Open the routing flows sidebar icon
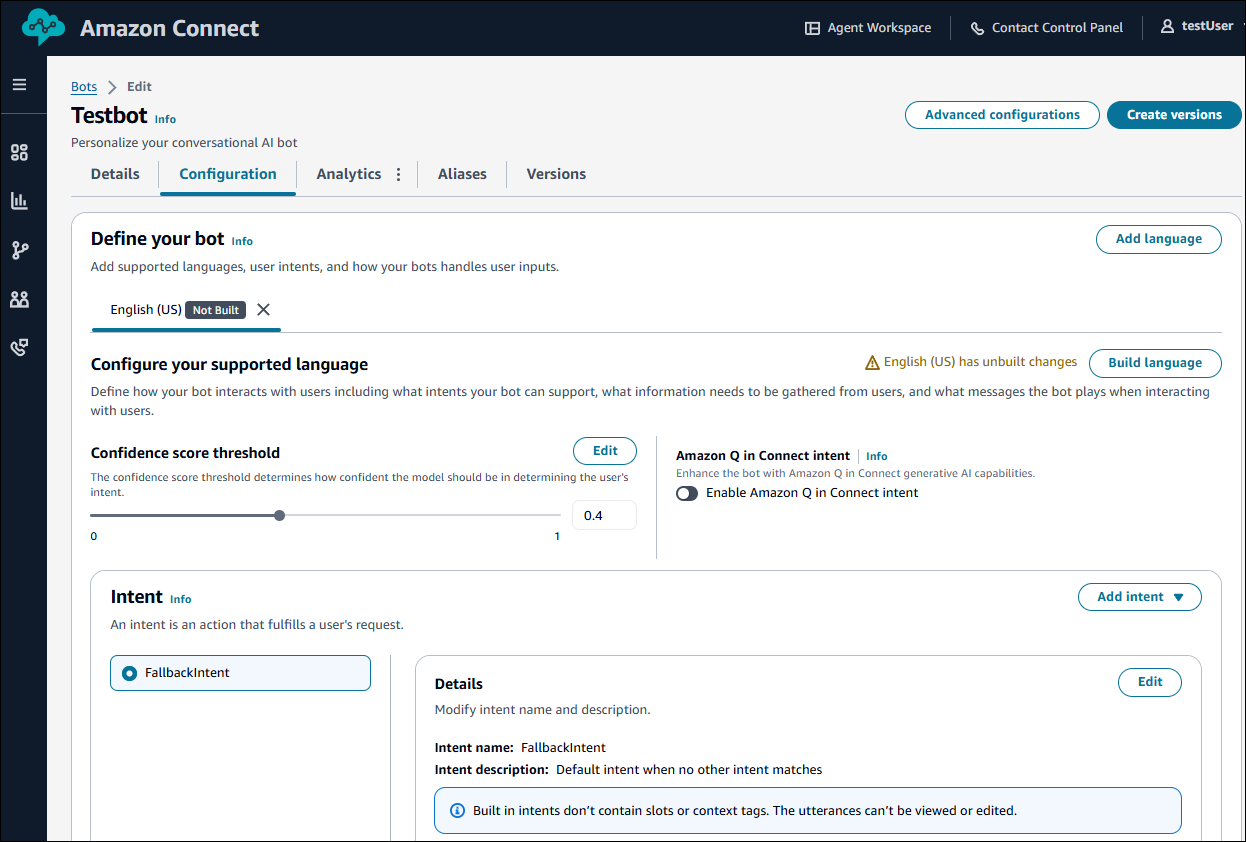This screenshot has width=1246, height=842. click(x=19, y=250)
